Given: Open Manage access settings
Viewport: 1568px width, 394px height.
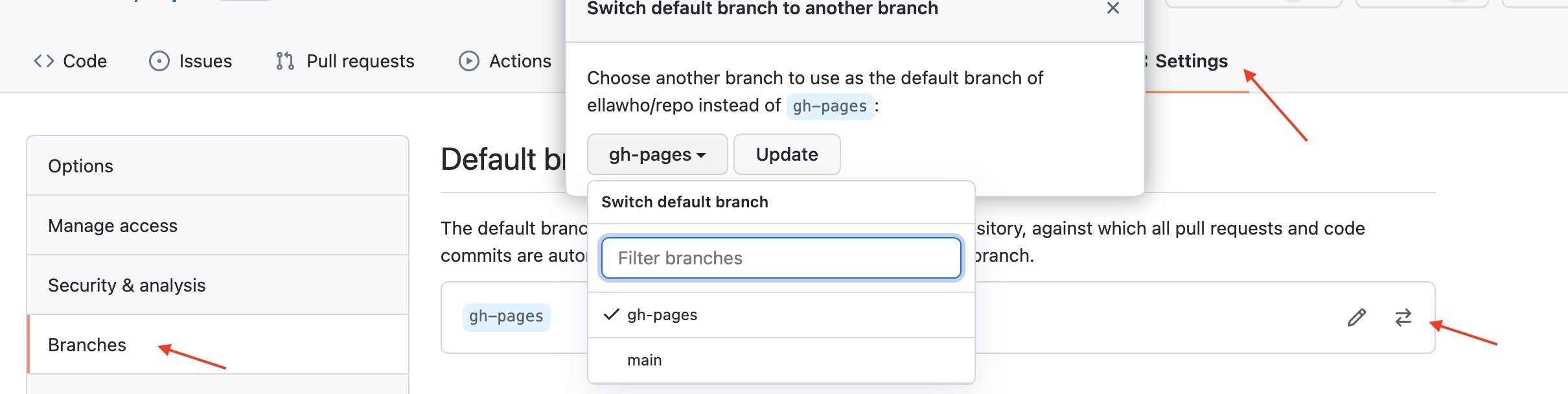Looking at the screenshot, I should tap(112, 226).
